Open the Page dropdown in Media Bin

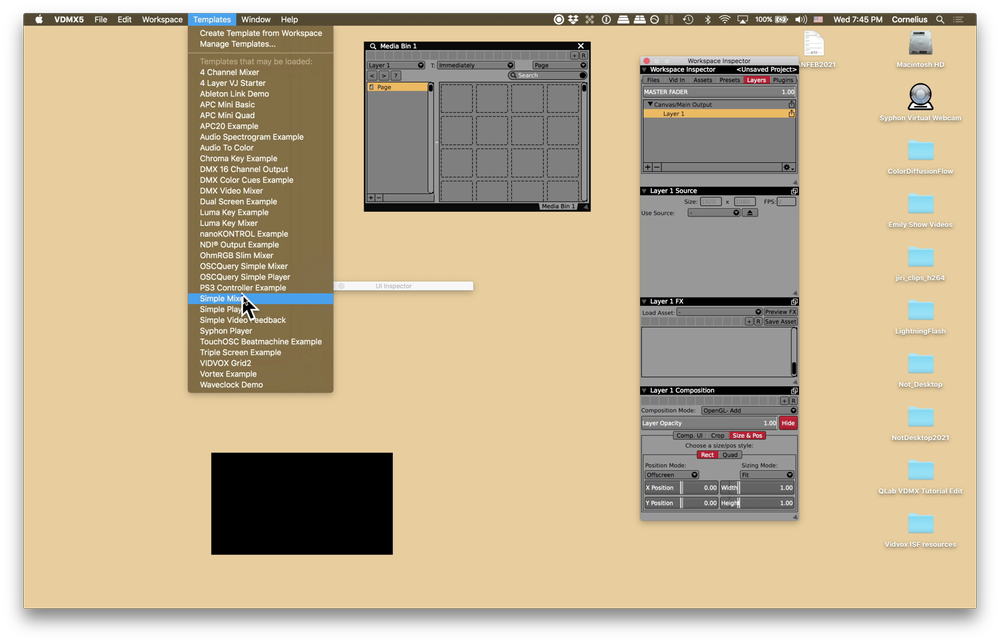point(560,65)
